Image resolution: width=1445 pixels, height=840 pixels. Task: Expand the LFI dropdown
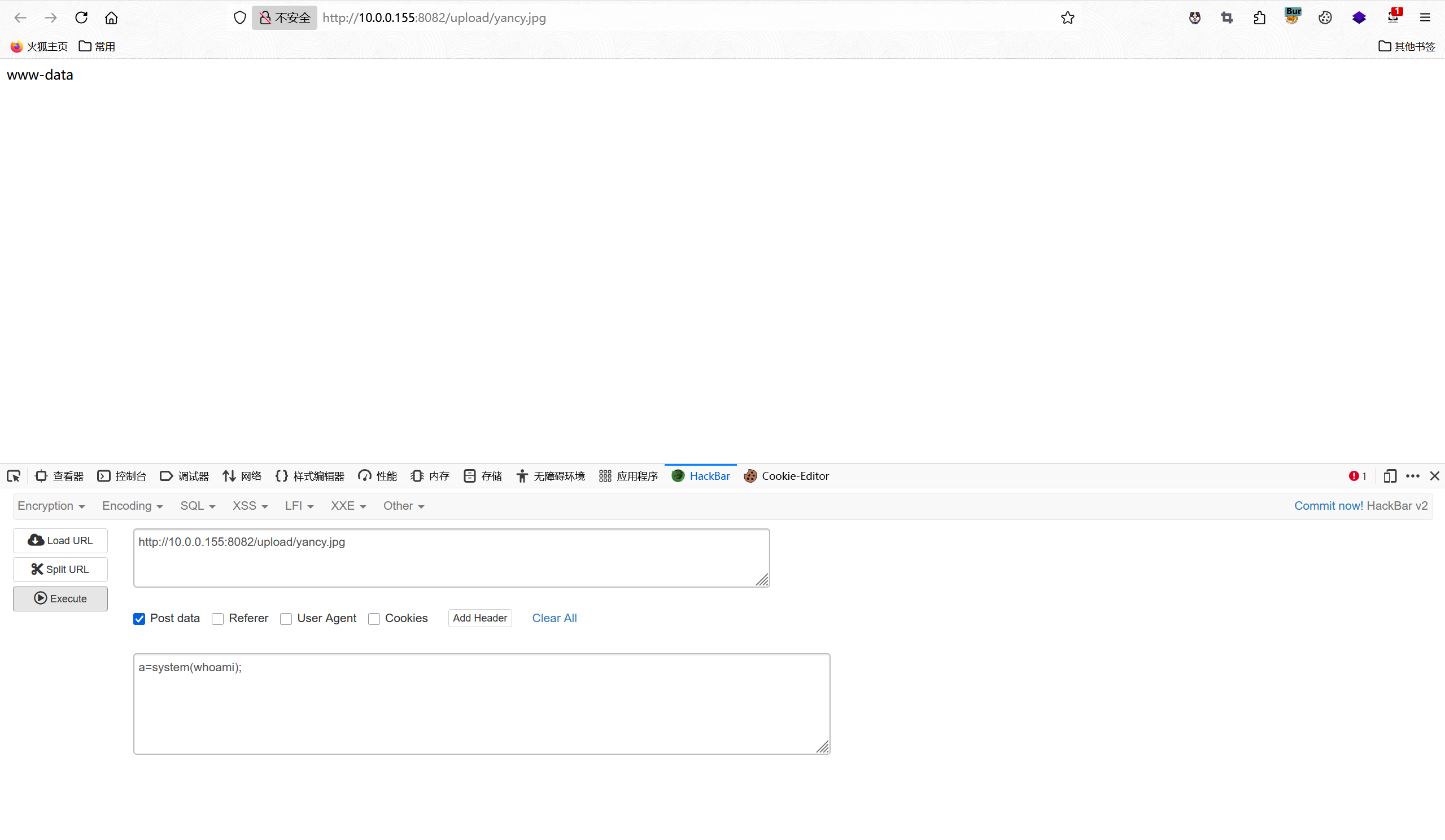(299, 506)
